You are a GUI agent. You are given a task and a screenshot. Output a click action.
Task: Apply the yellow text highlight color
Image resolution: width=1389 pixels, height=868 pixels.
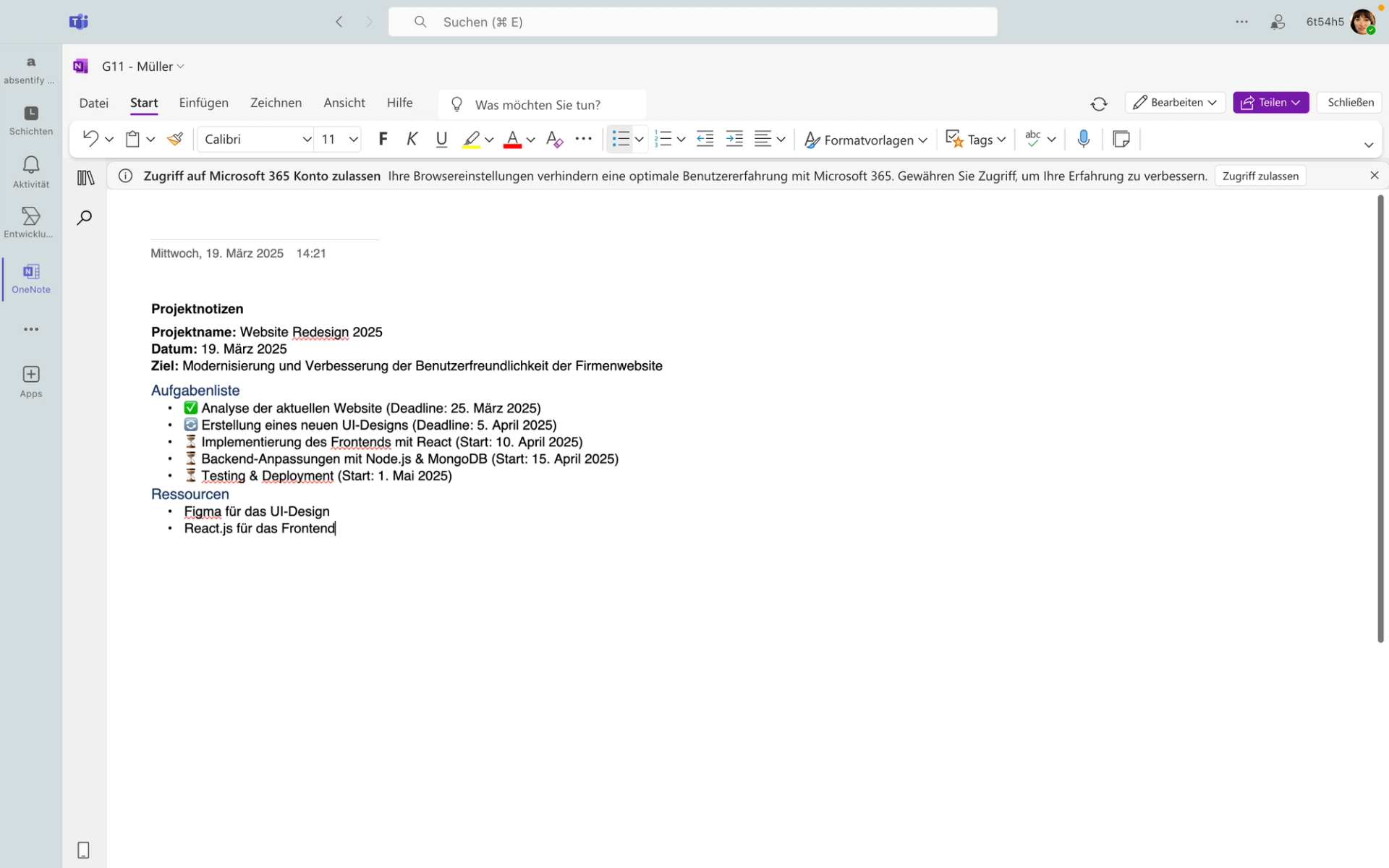click(471, 139)
